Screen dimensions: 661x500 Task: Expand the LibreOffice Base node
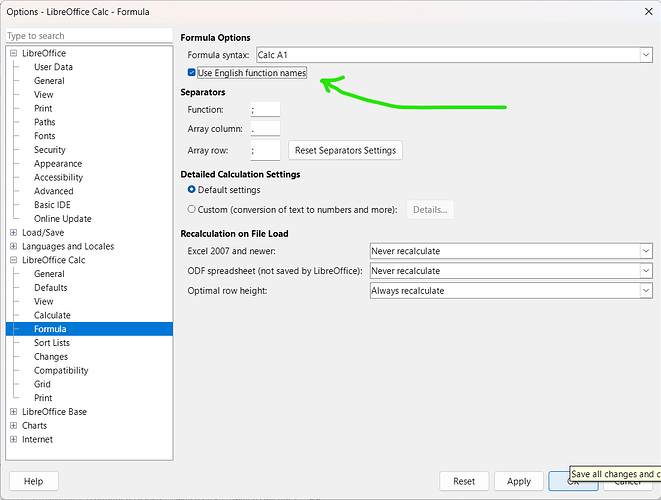point(13,411)
